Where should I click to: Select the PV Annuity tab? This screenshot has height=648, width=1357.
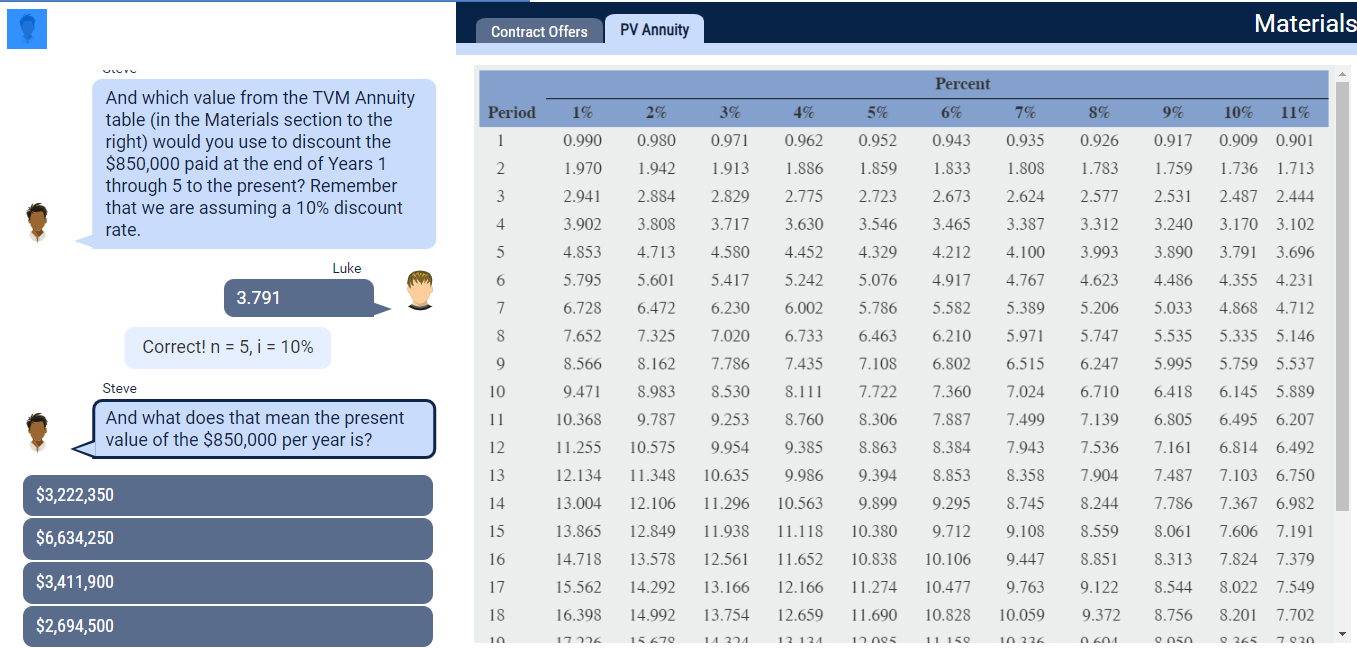[x=654, y=29]
